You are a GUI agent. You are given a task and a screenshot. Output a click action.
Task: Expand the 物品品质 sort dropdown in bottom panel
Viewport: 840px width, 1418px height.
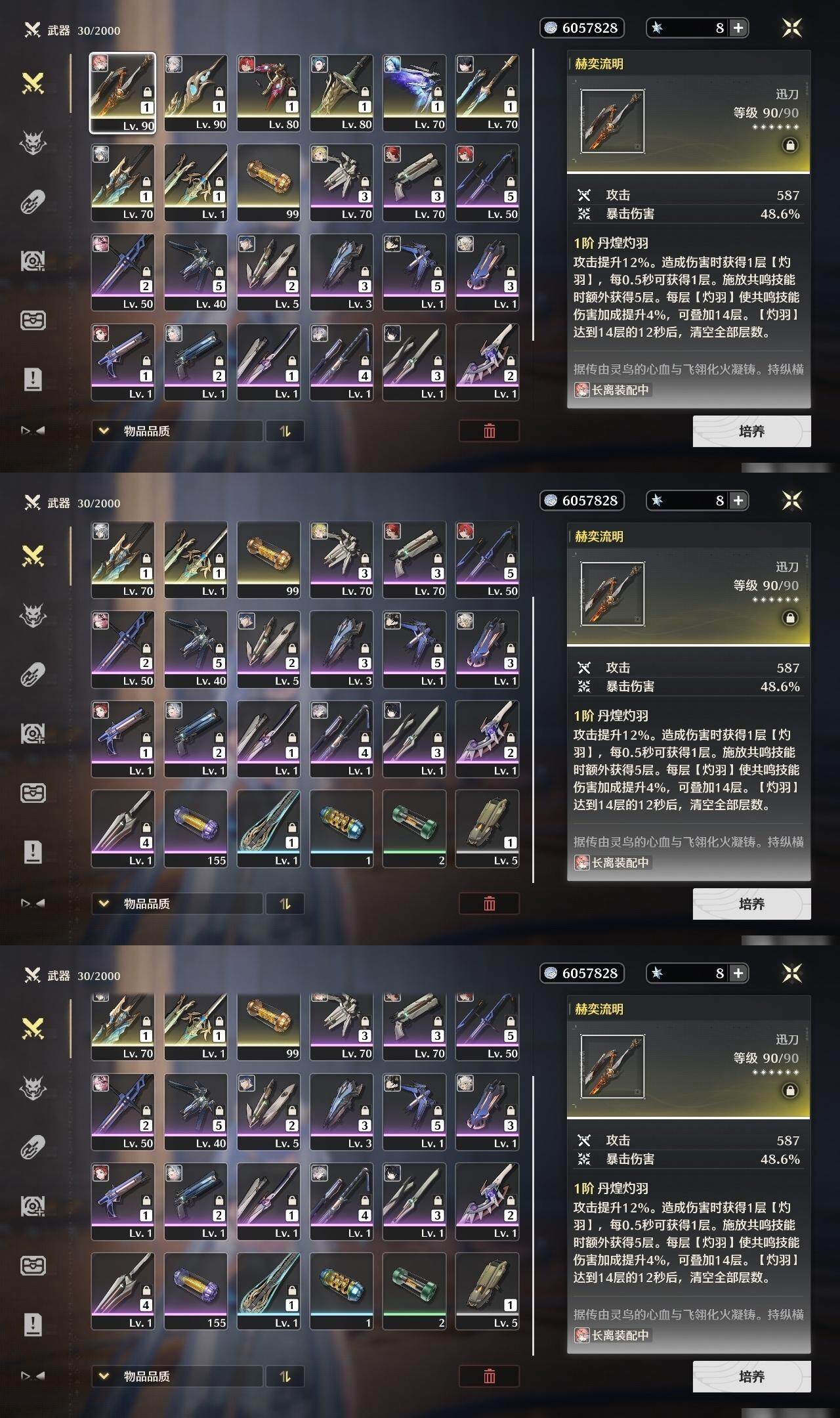point(177,1377)
